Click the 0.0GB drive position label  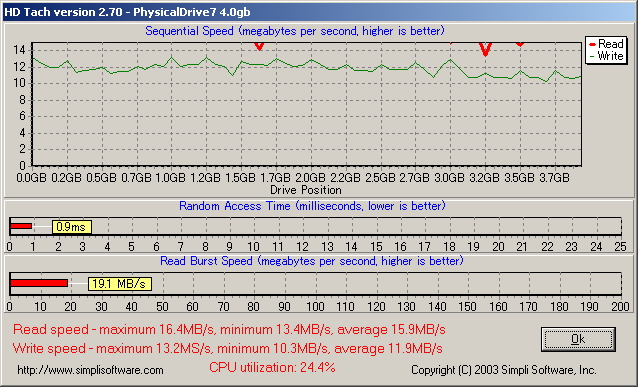pyautogui.click(x=31, y=178)
